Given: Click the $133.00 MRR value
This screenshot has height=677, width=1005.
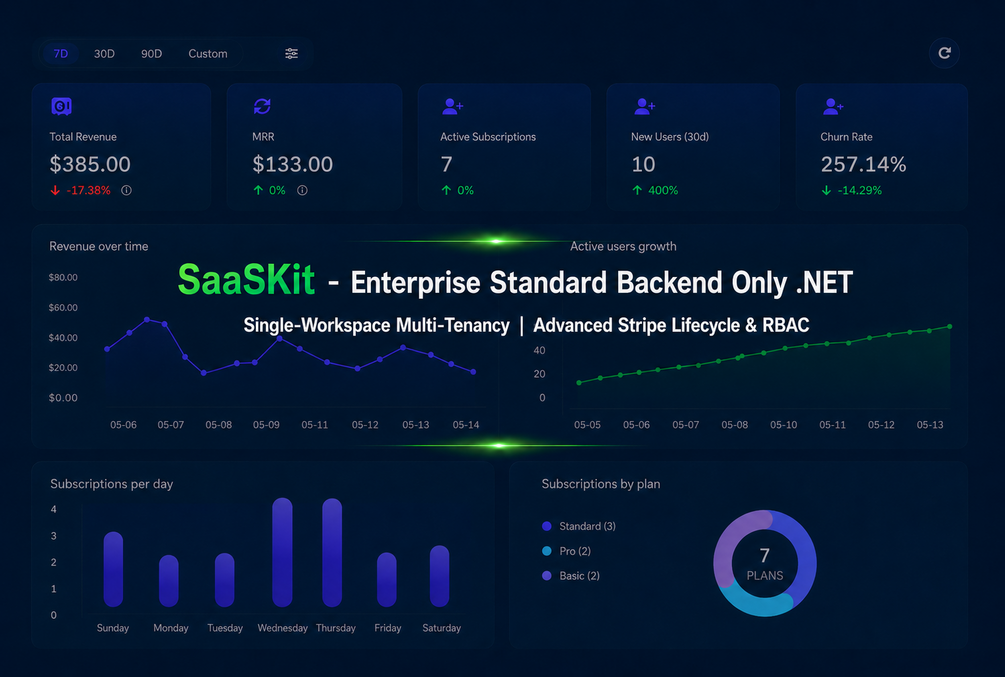Looking at the screenshot, I should [292, 164].
